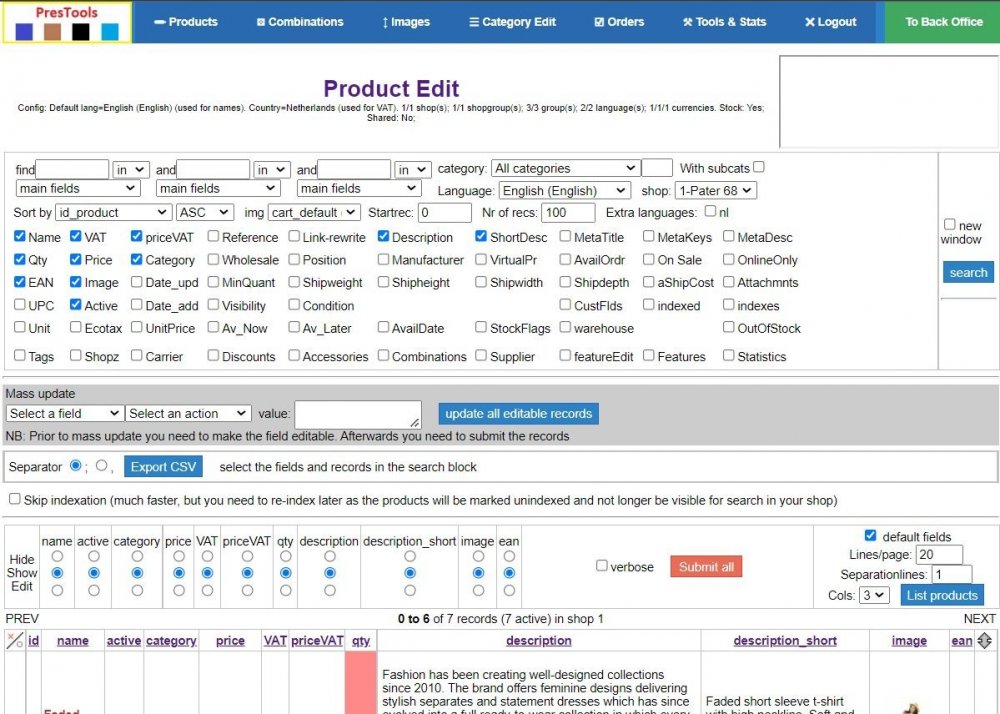Select Edit radio for price column
Screen dimensions: 1000x714
tap(179, 591)
